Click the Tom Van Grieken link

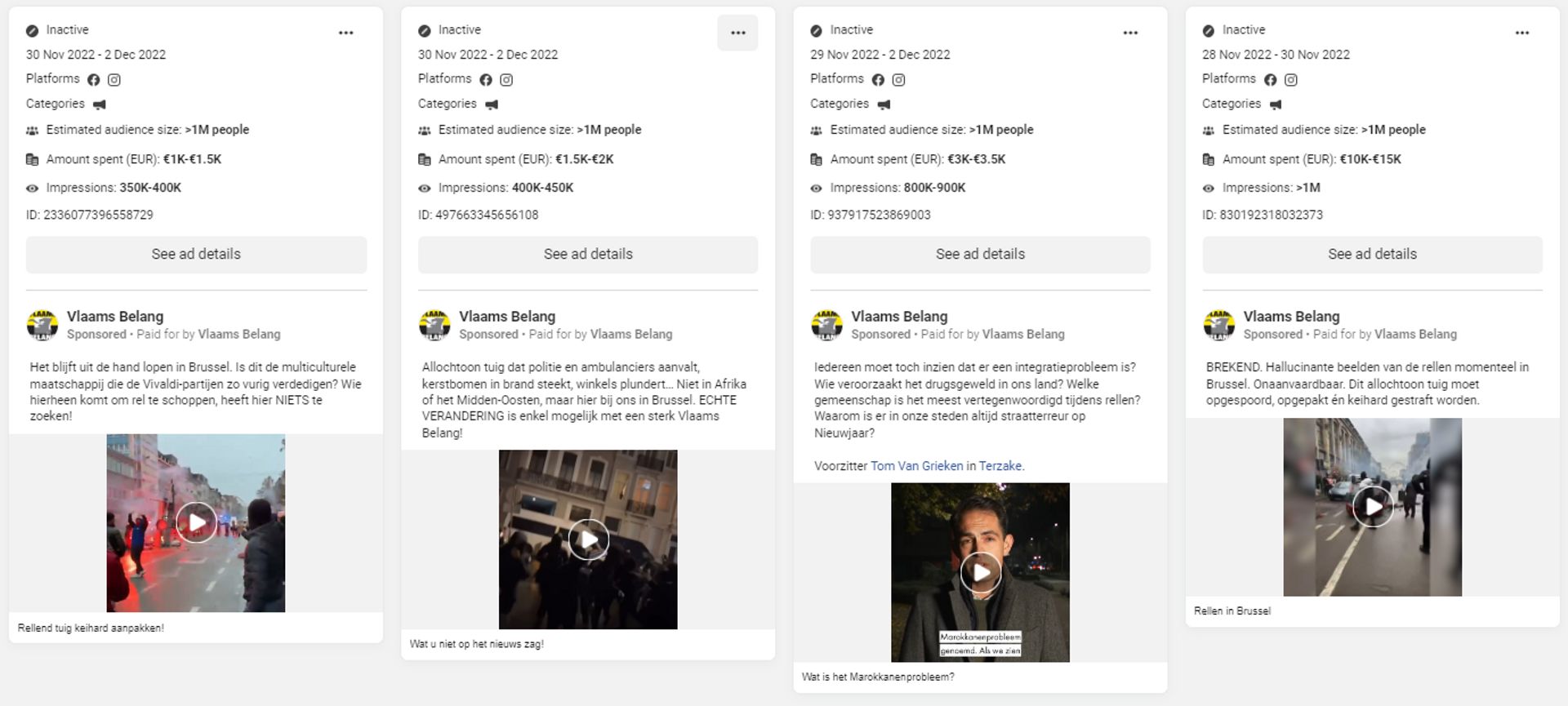click(916, 466)
